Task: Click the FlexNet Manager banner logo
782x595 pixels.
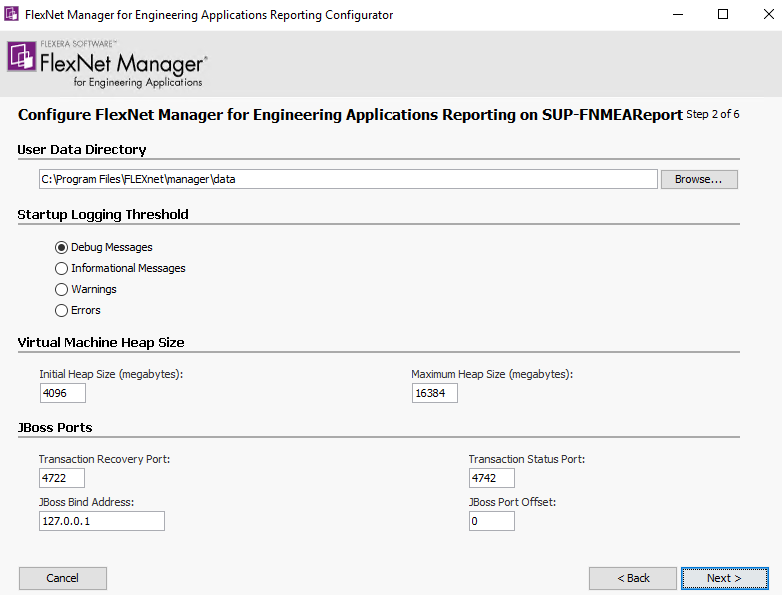Action: pyautogui.click(x=107, y=64)
